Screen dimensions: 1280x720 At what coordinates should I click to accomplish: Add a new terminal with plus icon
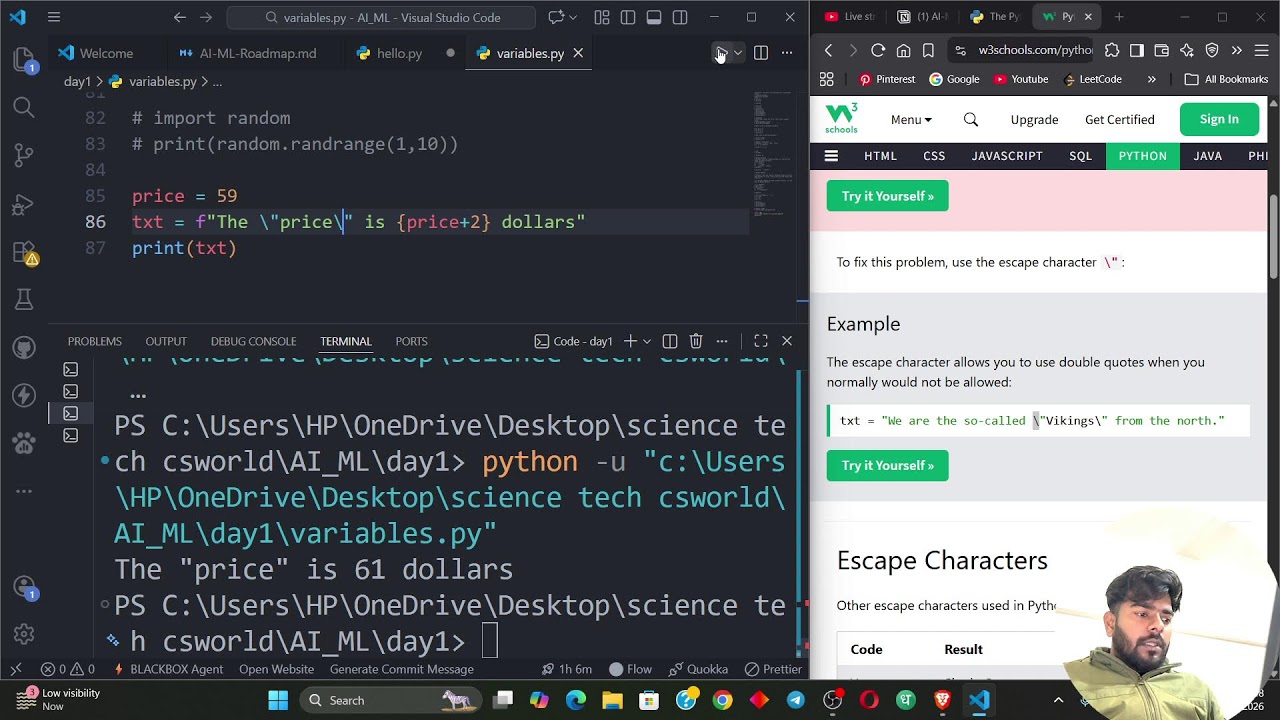pyautogui.click(x=630, y=341)
